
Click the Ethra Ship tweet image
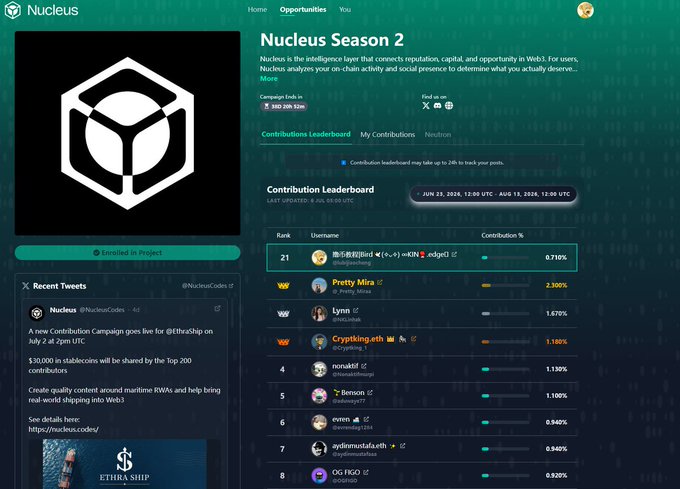[124, 464]
